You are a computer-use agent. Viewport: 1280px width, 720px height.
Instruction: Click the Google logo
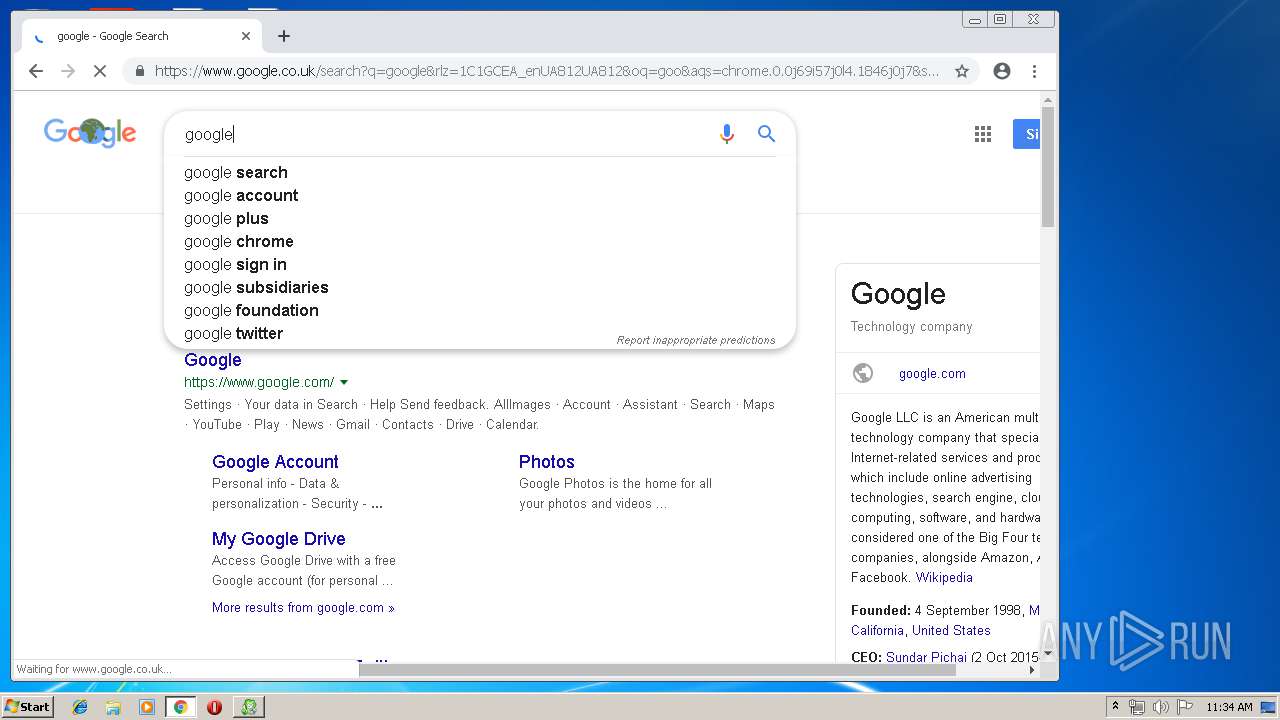point(90,132)
